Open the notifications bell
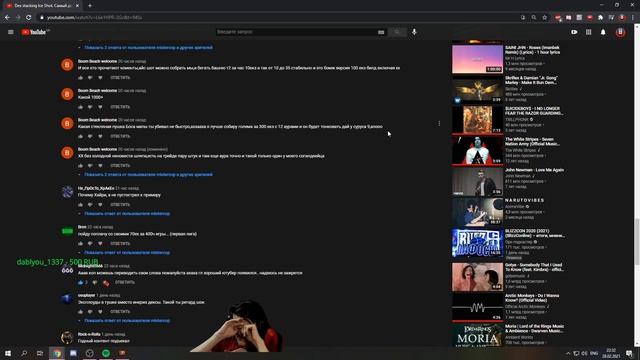 (x=603, y=32)
